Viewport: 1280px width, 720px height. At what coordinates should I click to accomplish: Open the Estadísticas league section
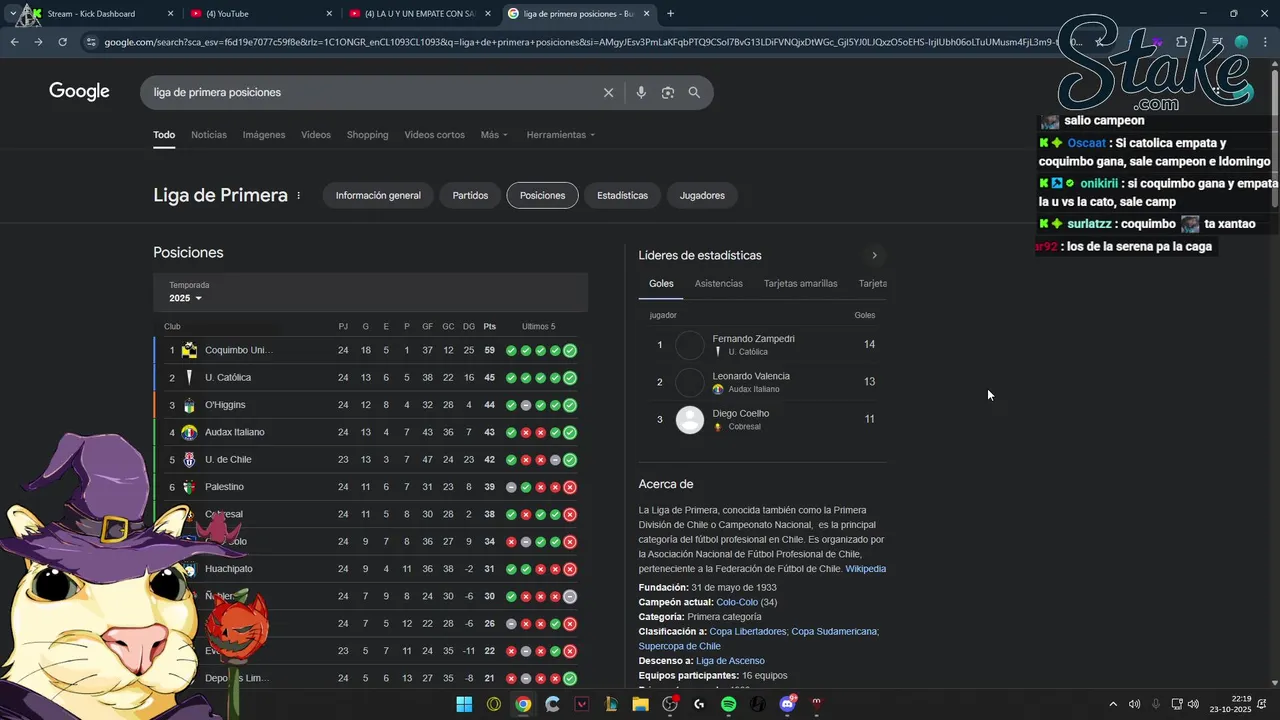(x=622, y=196)
